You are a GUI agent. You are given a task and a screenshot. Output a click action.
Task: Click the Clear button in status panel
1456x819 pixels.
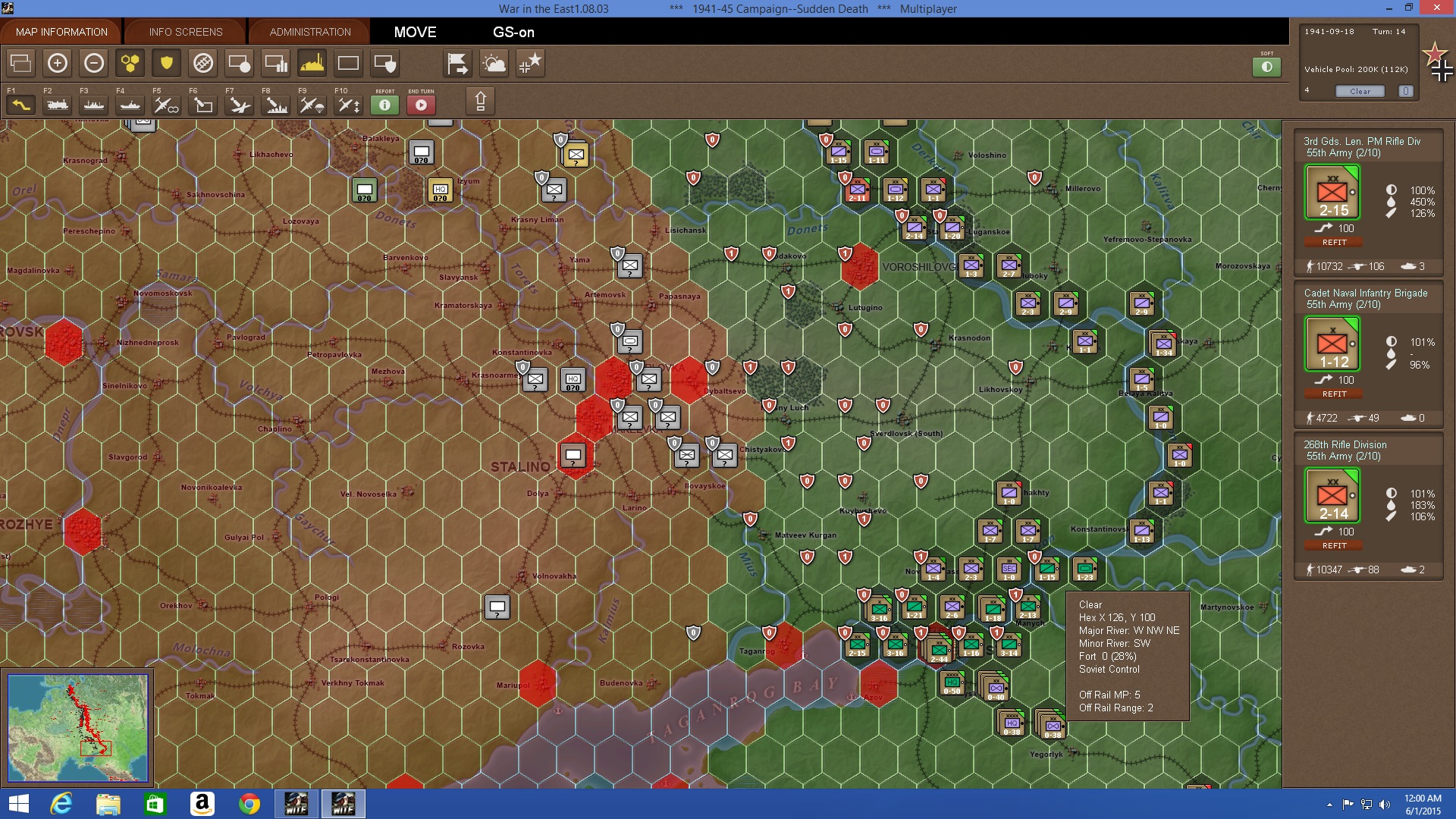tap(1360, 91)
